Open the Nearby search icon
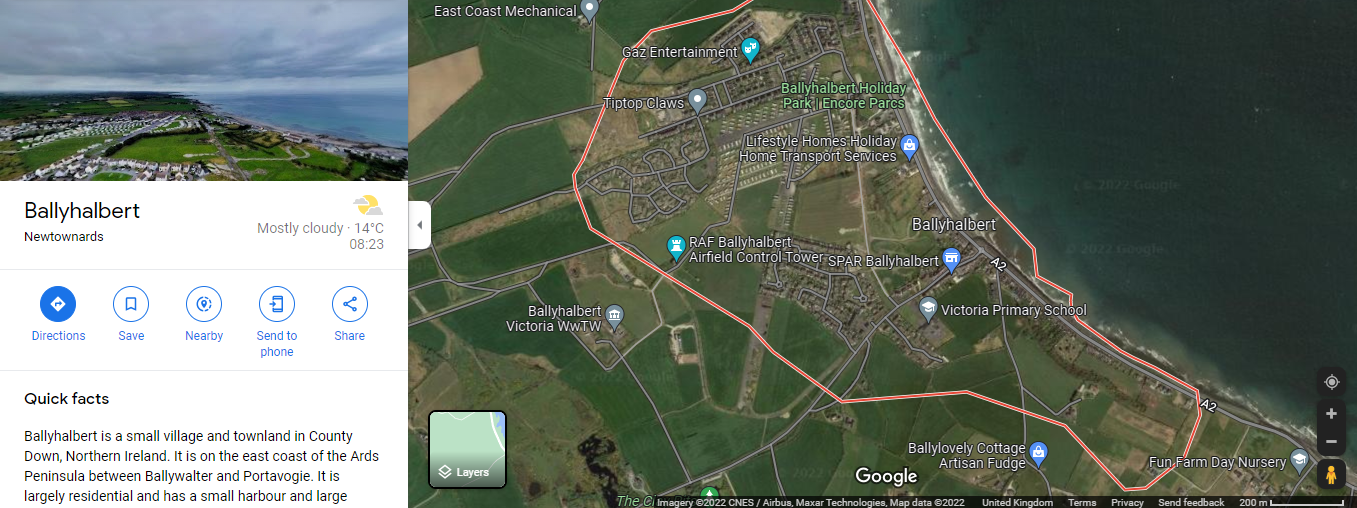This screenshot has height=508, width=1357. click(x=204, y=304)
